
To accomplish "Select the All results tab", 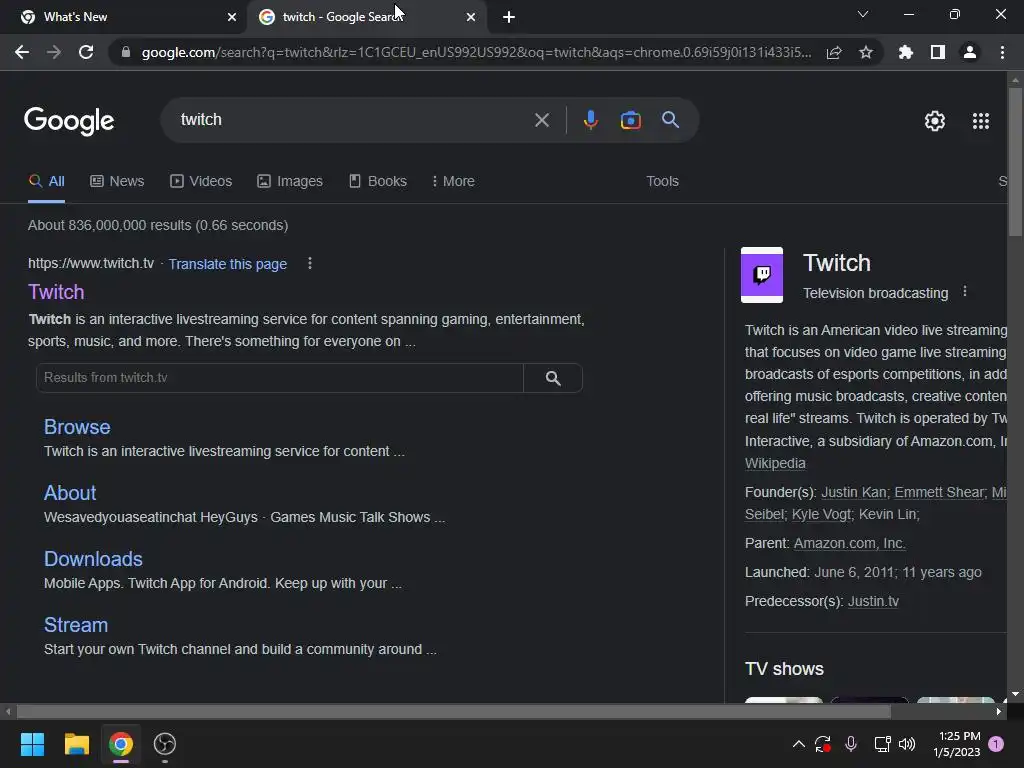I will pos(46,181).
